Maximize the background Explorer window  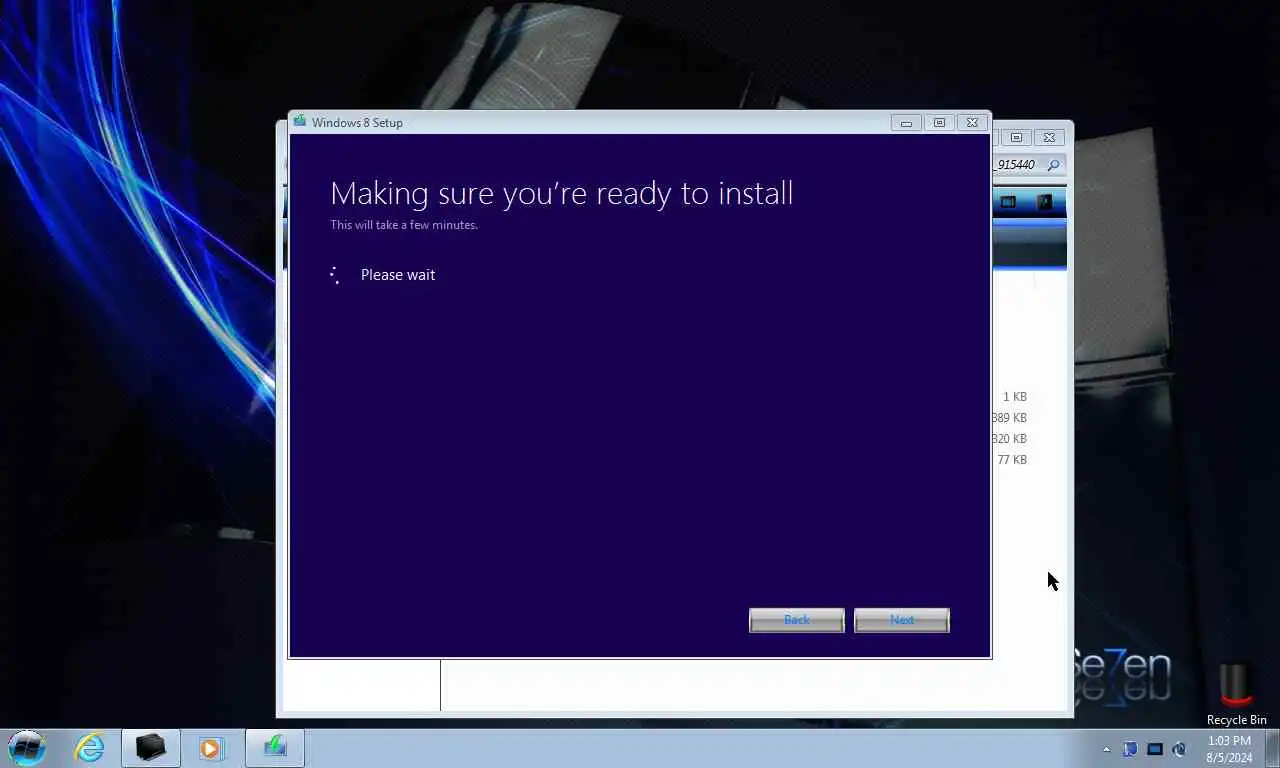[1016, 137]
